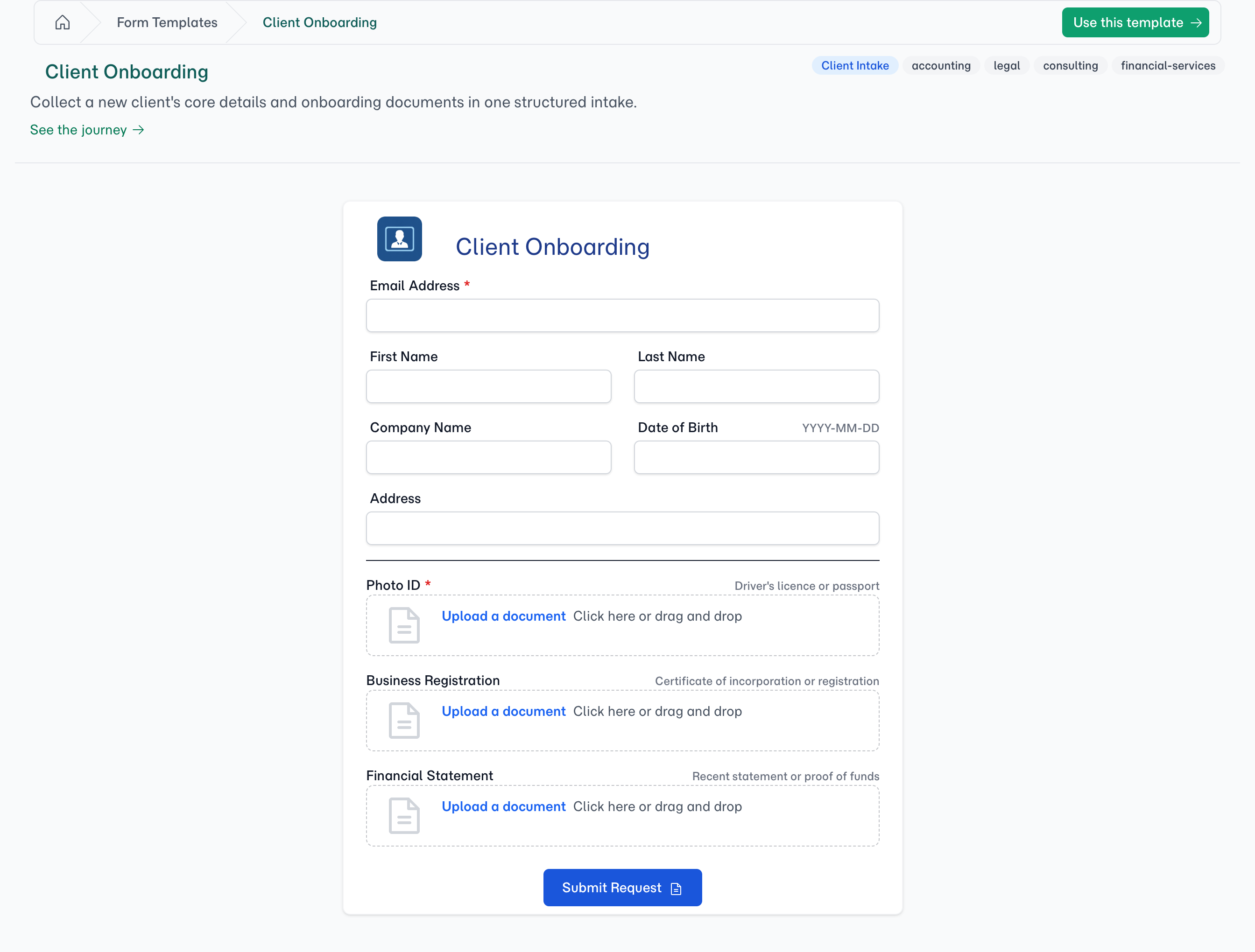The height and width of the screenshot is (952, 1255).
Task: Click Use this template button
Action: coord(1135,23)
